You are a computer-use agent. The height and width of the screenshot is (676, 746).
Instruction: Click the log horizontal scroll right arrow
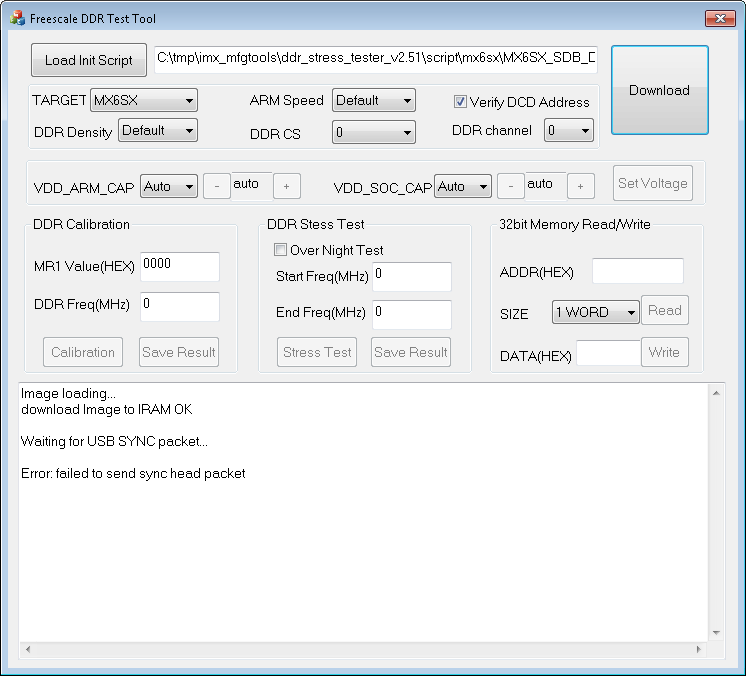[698, 649]
